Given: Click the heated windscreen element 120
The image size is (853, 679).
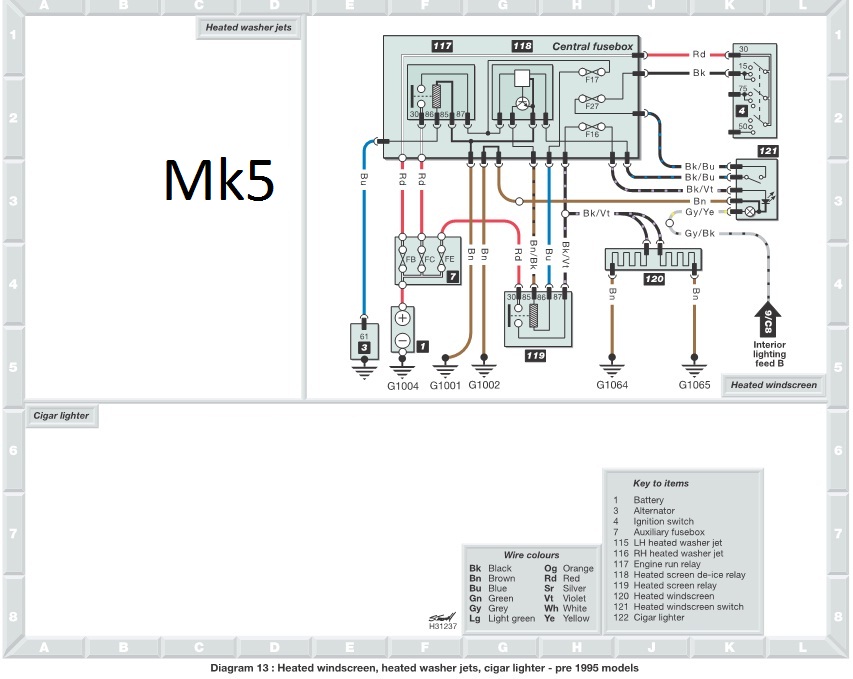Looking at the screenshot, I should click(653, 260).
